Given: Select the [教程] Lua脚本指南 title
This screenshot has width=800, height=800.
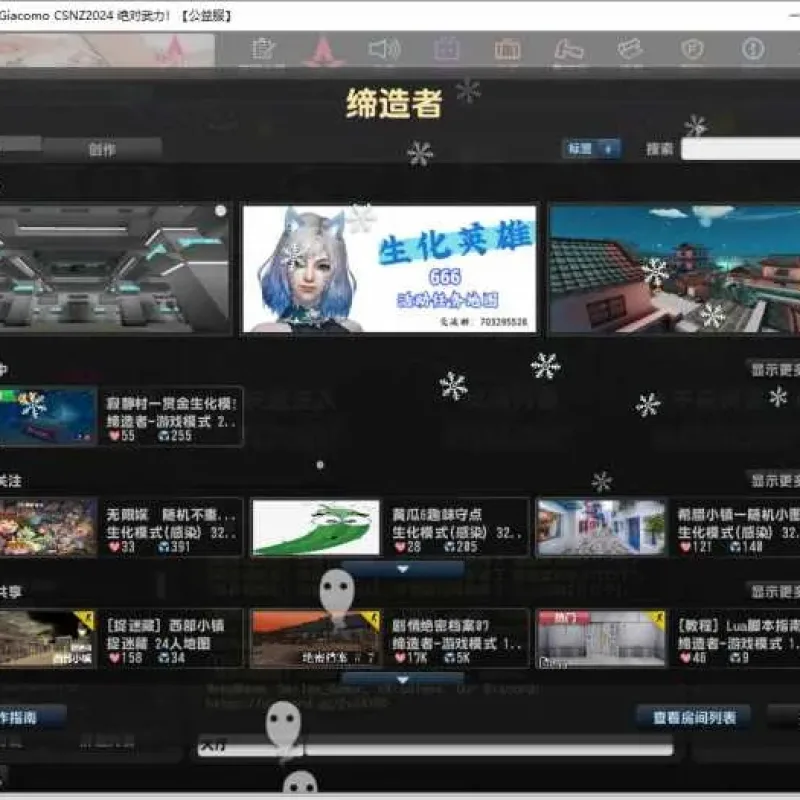Looking at the screenshot, I should pyautogui.click(x=738, y=626).
